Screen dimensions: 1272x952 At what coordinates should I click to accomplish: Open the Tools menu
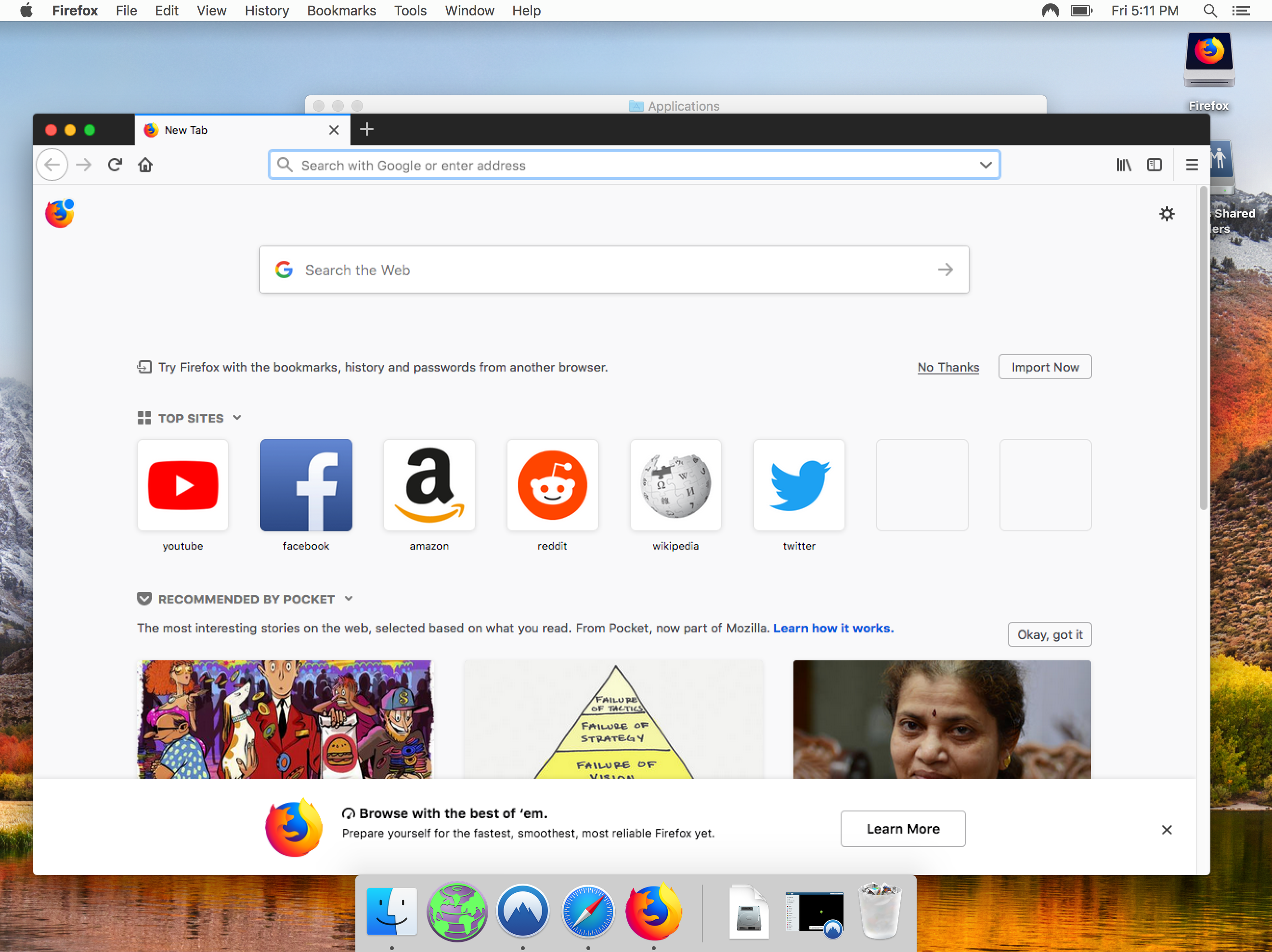click(x=411, y=11)
